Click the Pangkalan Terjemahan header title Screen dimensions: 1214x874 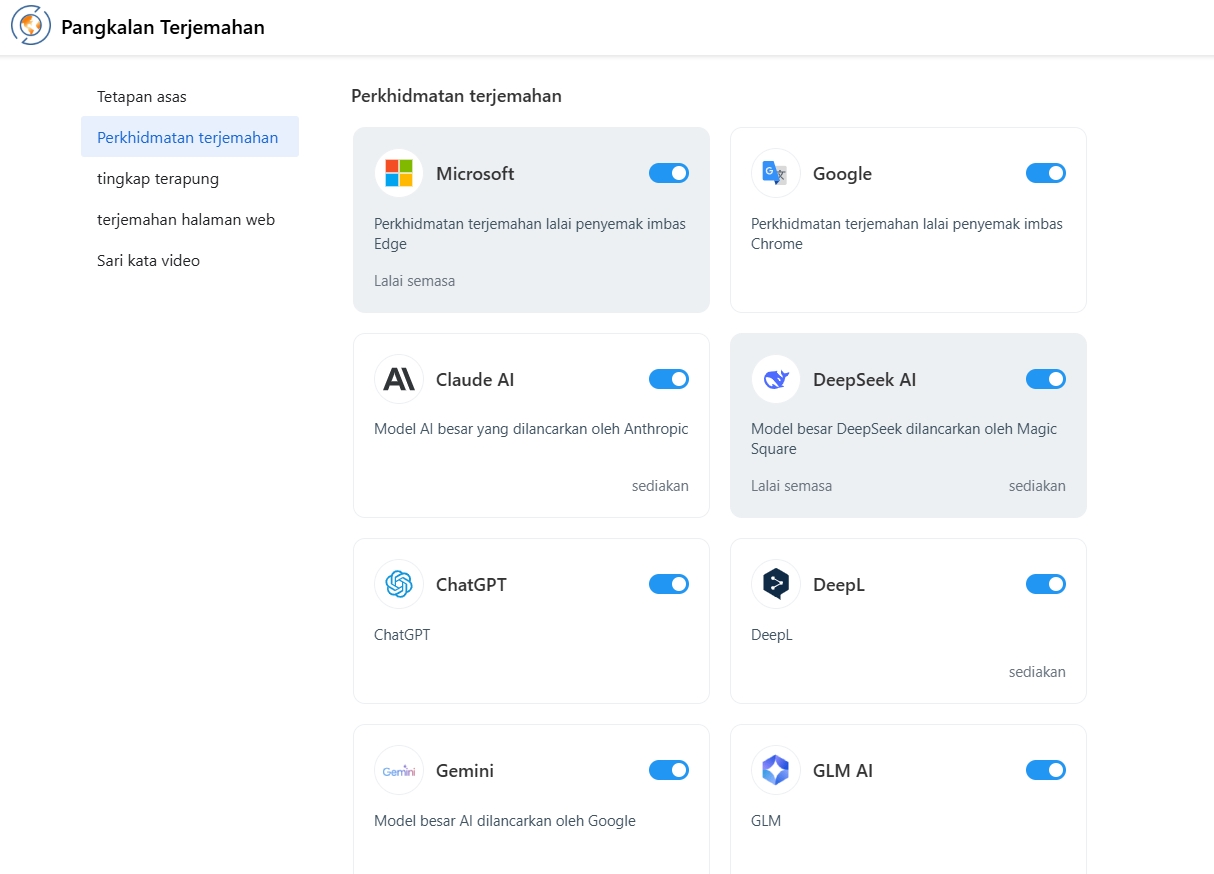[163, 27]
